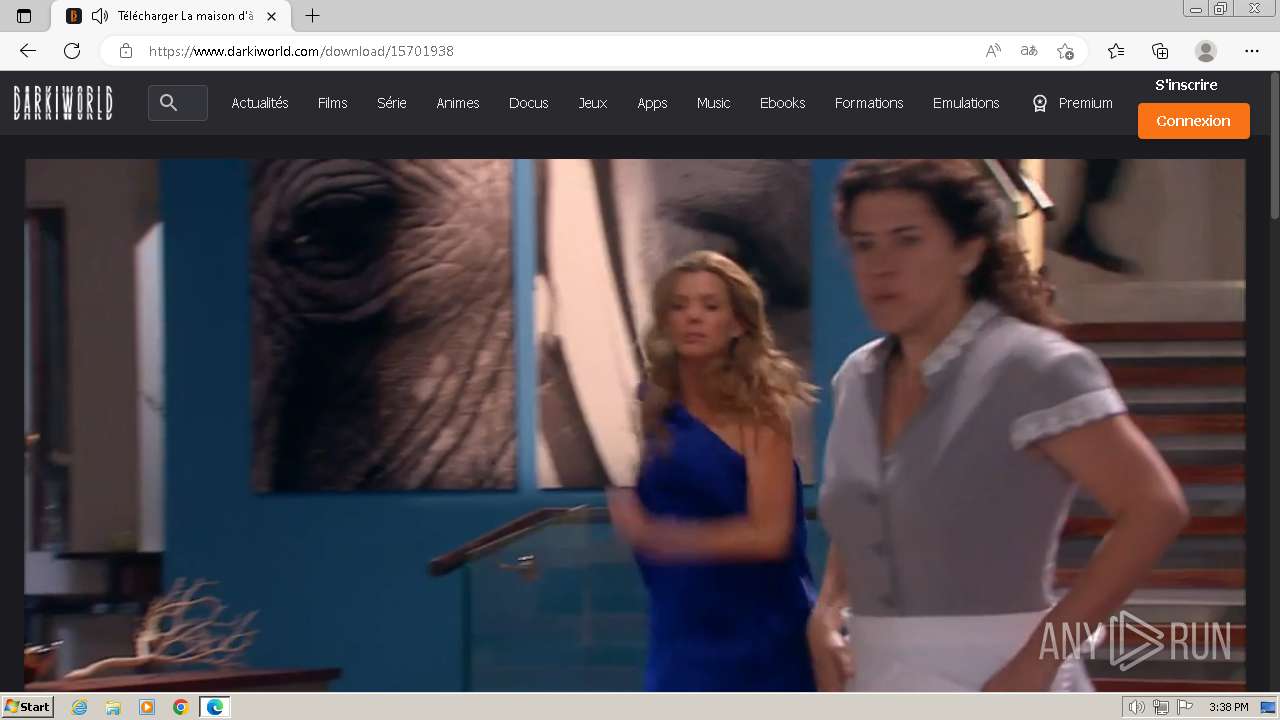Open the Translate page option
Image resolution: width=1280 pixels, height=720 pixels.
coord(1029,51)
